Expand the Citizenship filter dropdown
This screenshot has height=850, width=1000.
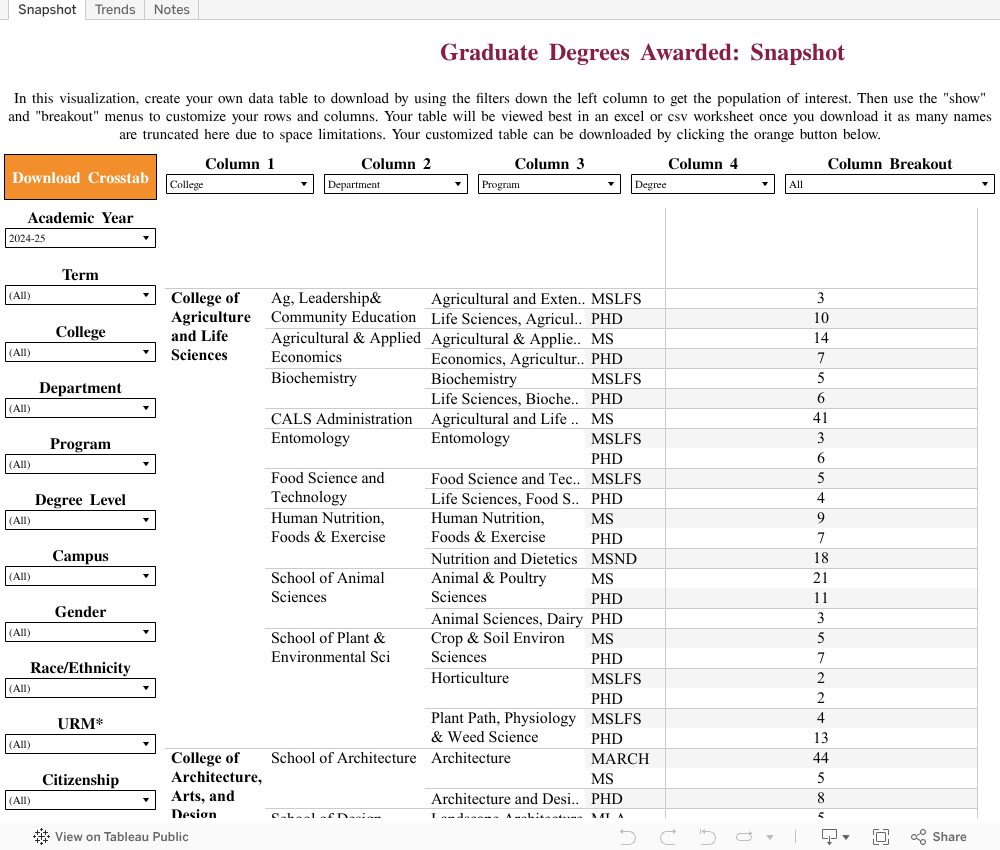[80, 800]
